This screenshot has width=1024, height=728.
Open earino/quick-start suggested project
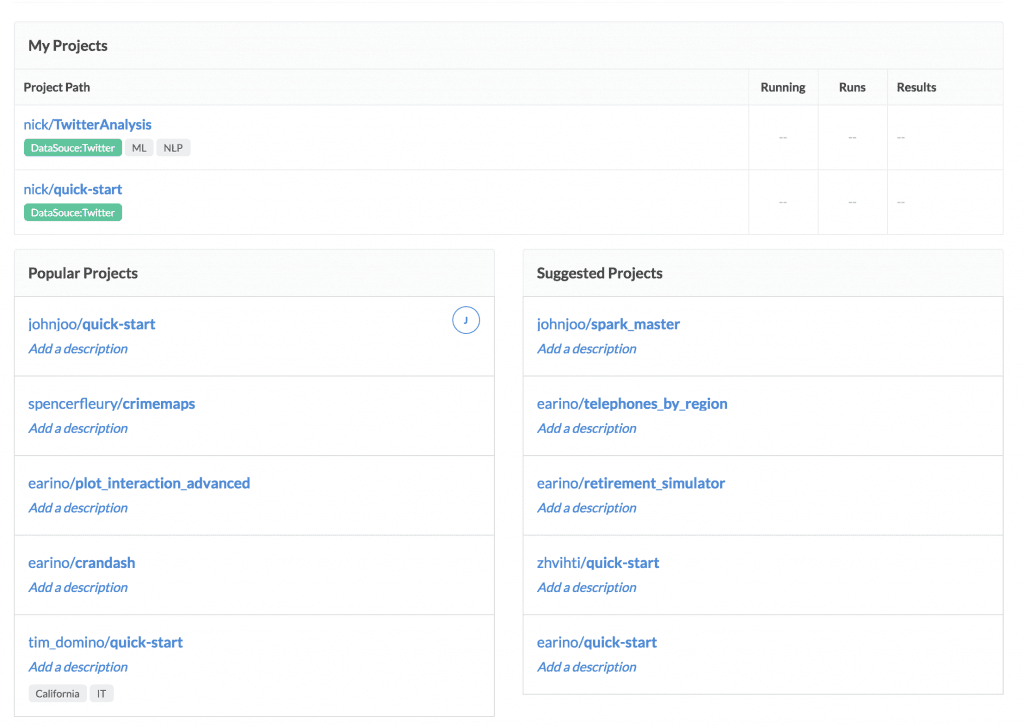(x=597, y=642)
